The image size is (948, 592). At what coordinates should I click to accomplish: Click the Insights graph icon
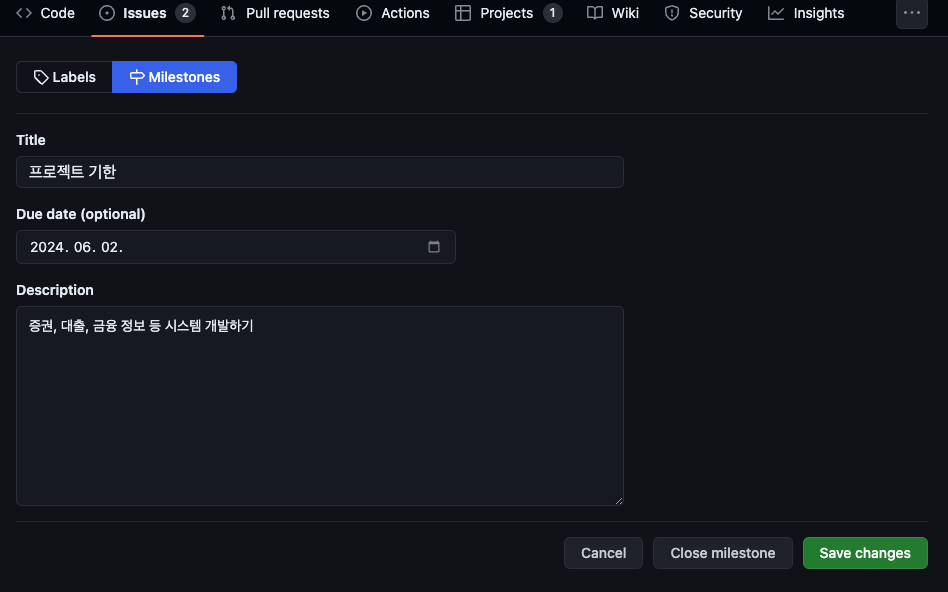[776, 13]
